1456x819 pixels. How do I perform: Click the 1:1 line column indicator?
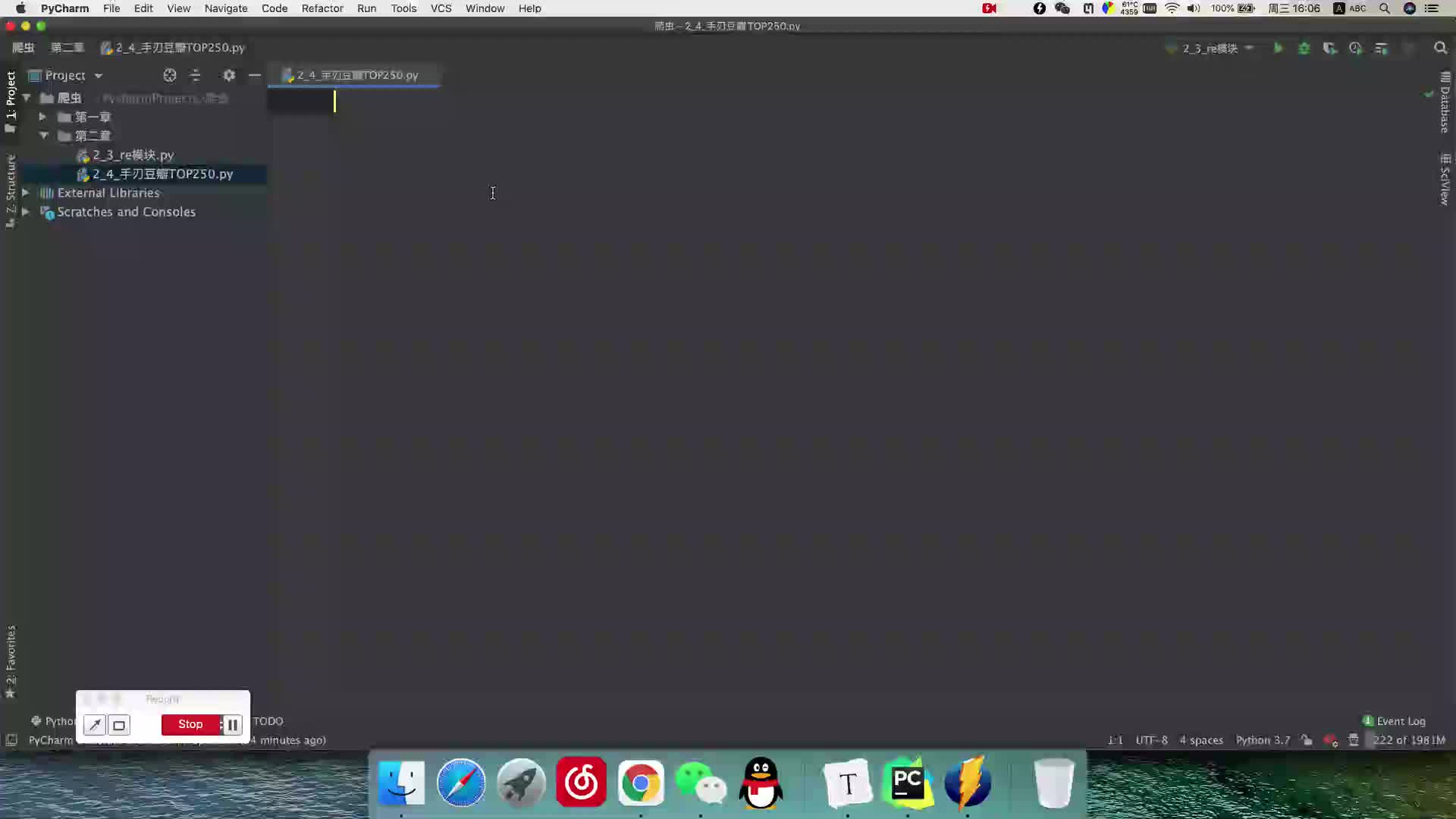[1116, 740]
